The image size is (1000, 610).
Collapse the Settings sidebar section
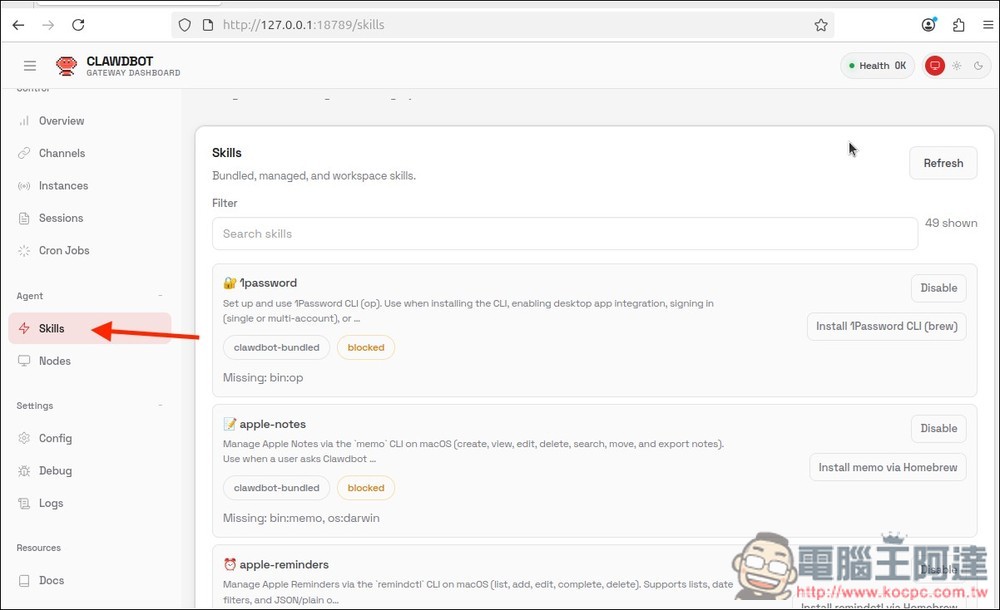(x=161, y=406)
